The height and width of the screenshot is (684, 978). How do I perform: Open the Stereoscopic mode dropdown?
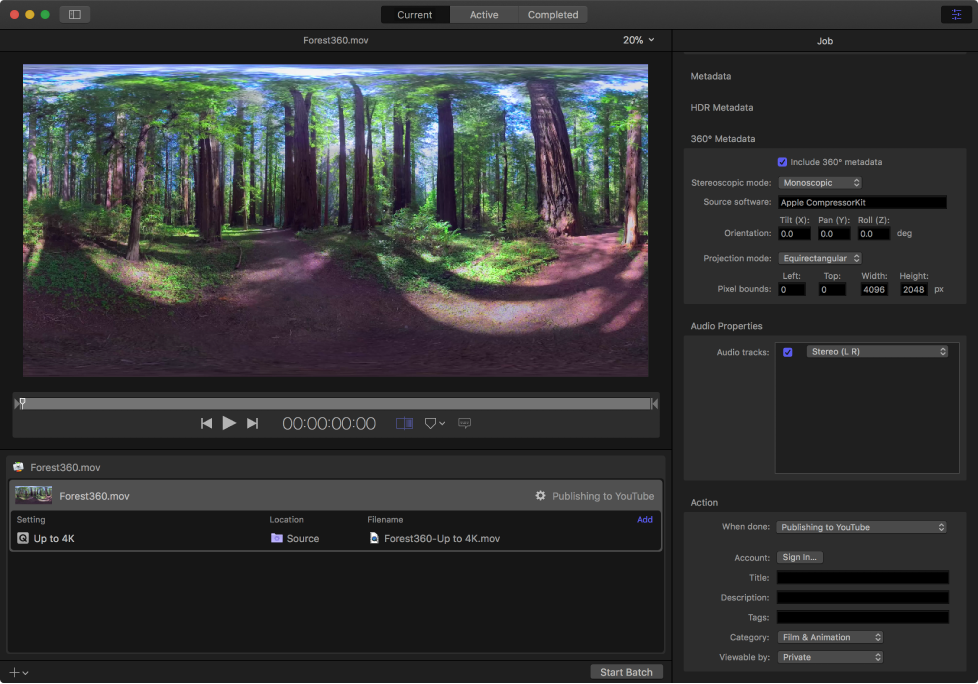820,183
